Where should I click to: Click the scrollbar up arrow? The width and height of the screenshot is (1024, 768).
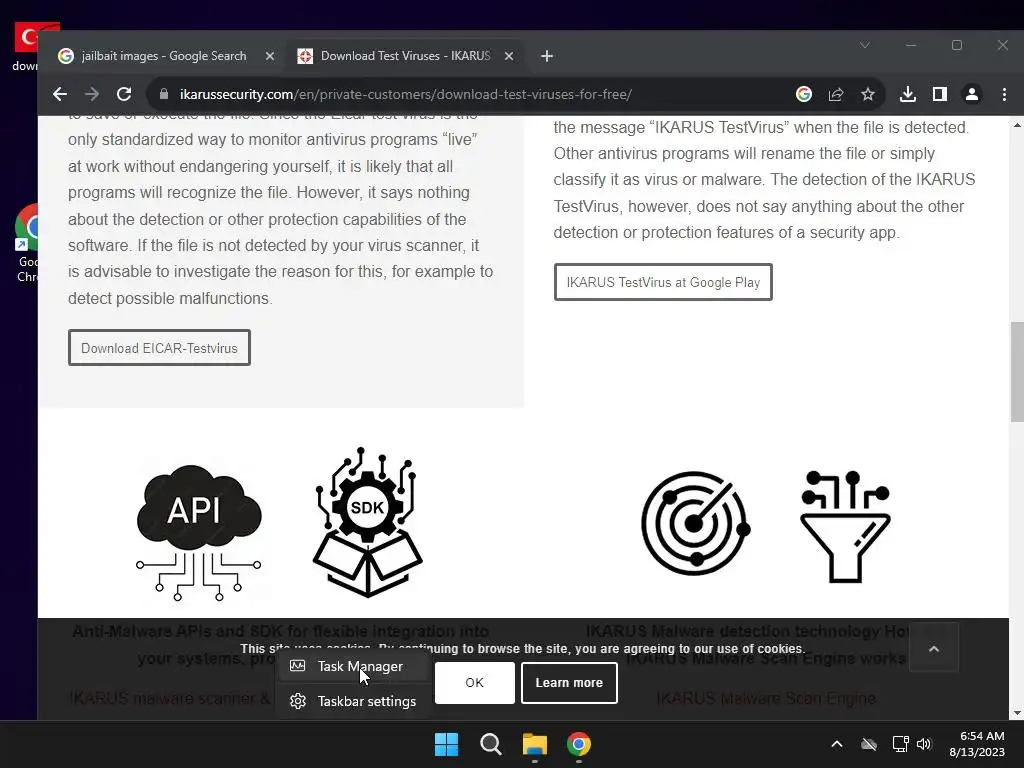point(1017,123)
